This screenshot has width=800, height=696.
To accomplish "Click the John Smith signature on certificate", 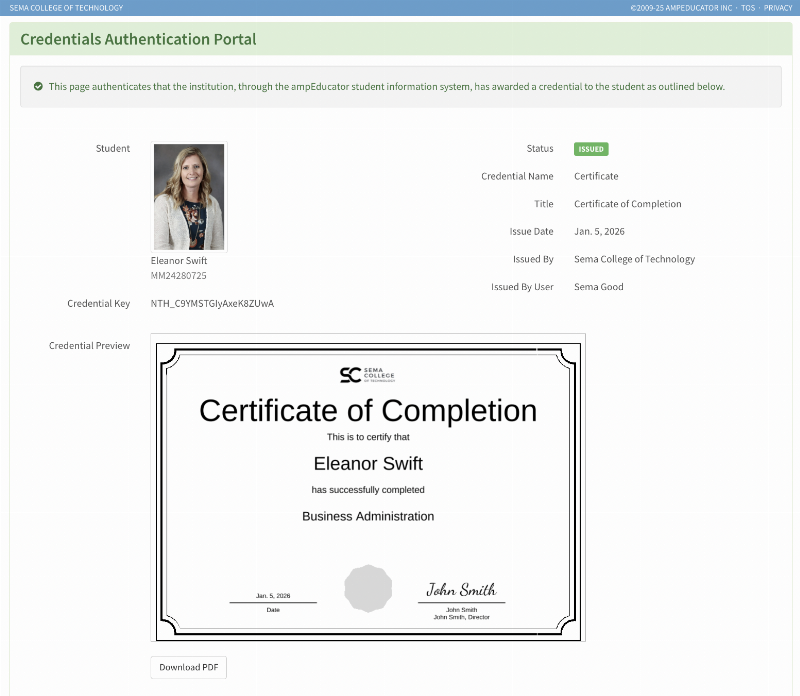I will pyautogui.click(x=461, y=589).
